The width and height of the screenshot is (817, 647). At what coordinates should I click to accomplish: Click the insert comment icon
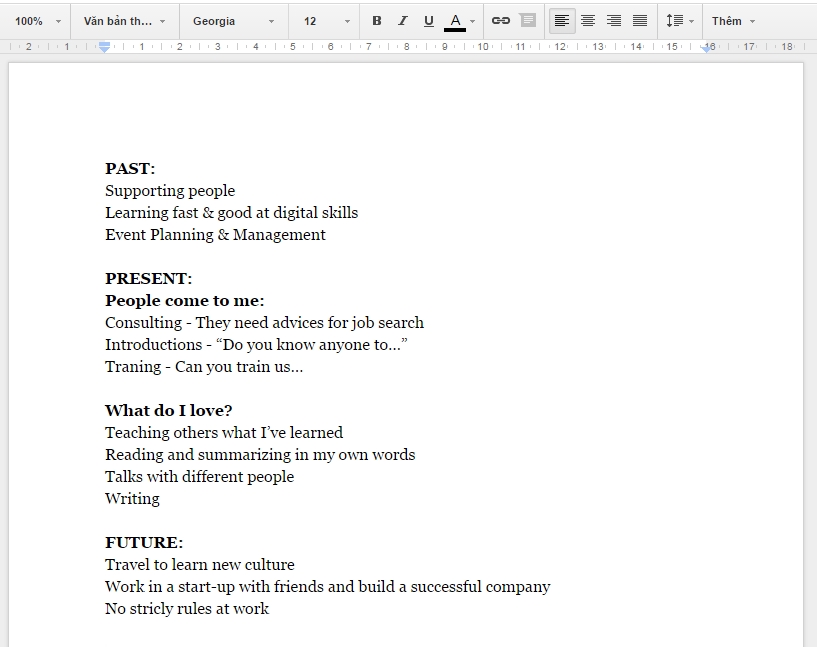tap(528, 21)
